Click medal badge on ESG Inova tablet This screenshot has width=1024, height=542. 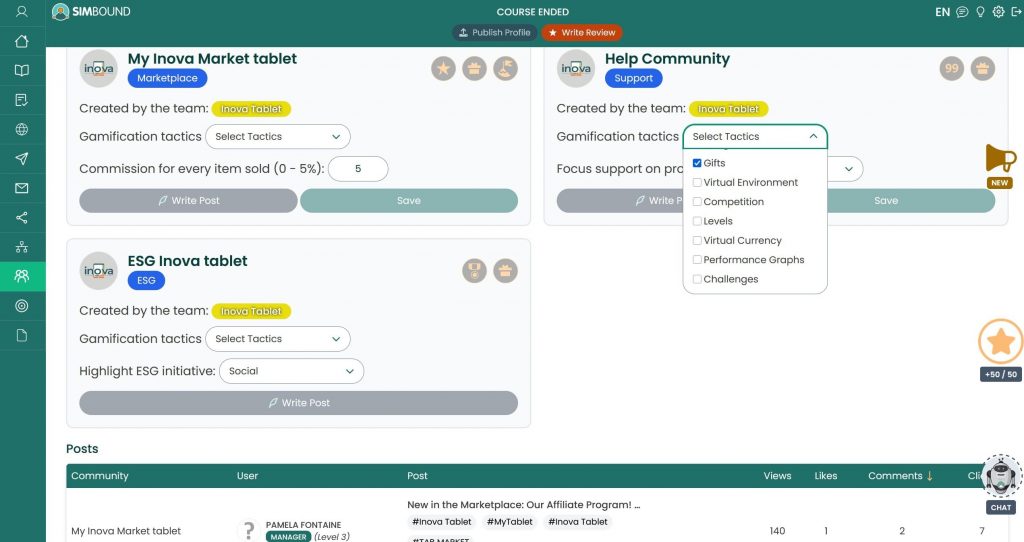point(475,270)
